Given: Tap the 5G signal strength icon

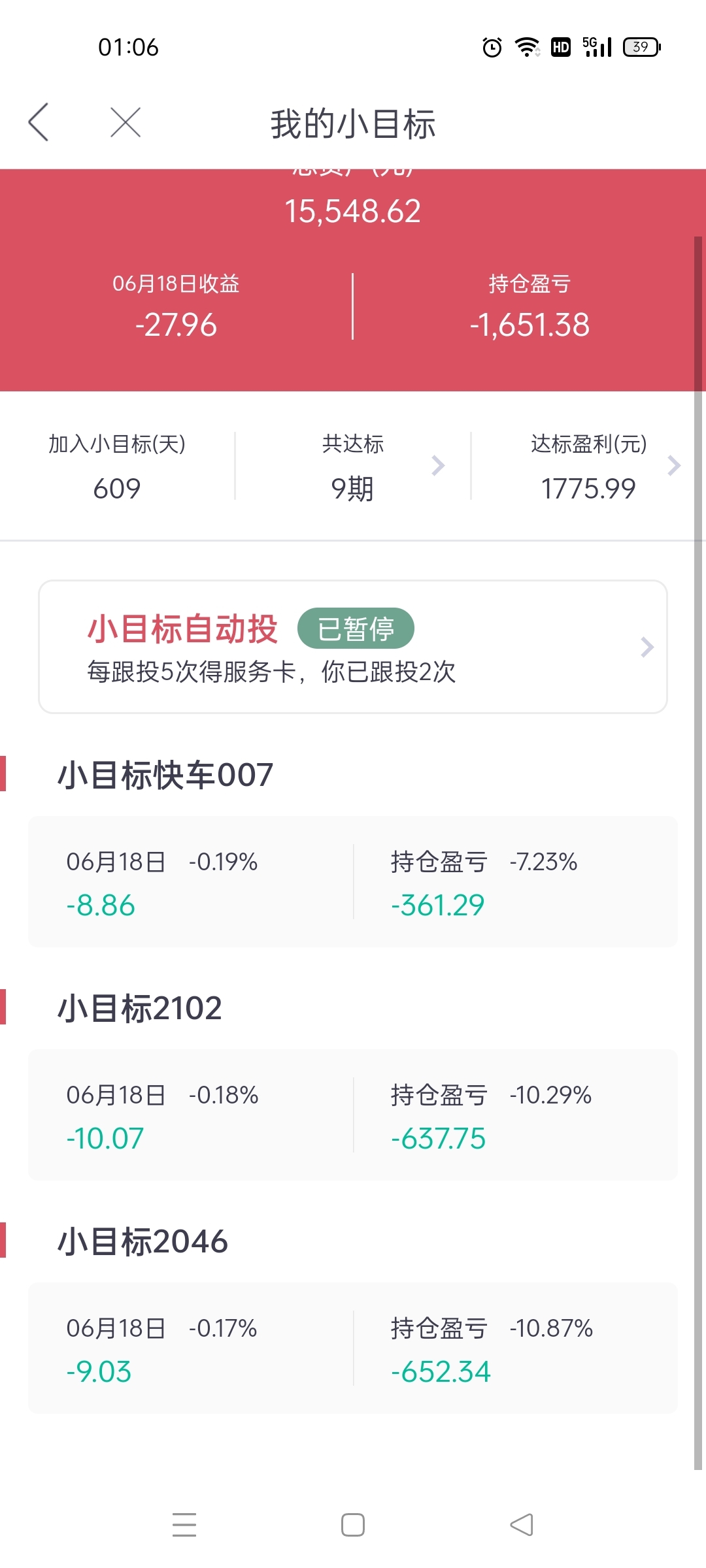Looking at the screenshot, I should pos(597,47).
